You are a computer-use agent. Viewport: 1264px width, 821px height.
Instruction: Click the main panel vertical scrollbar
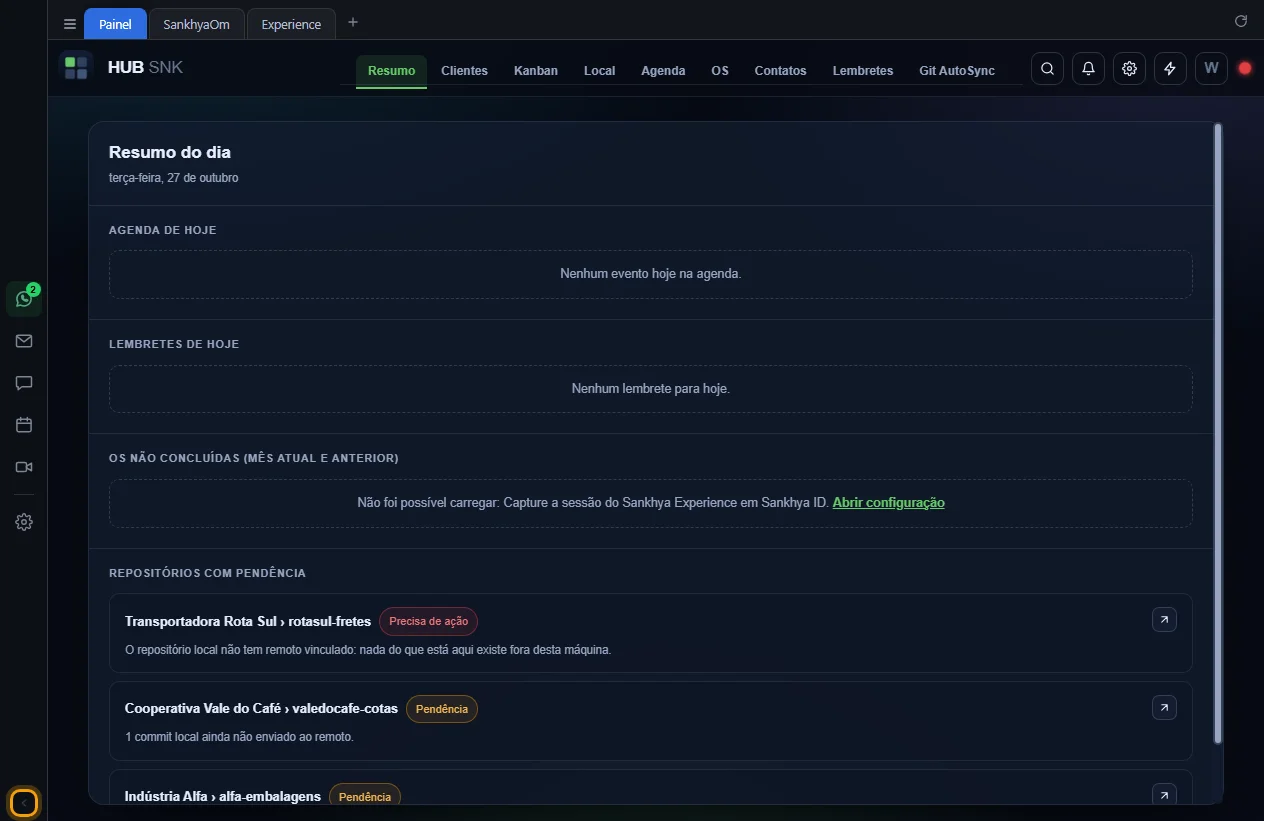1217,433
